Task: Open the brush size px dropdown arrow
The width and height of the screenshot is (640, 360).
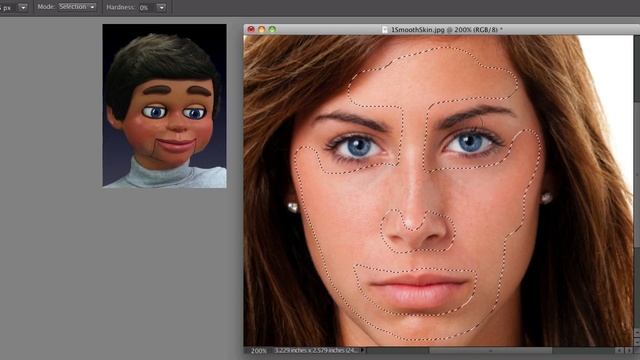Action: tap(23, 7)
